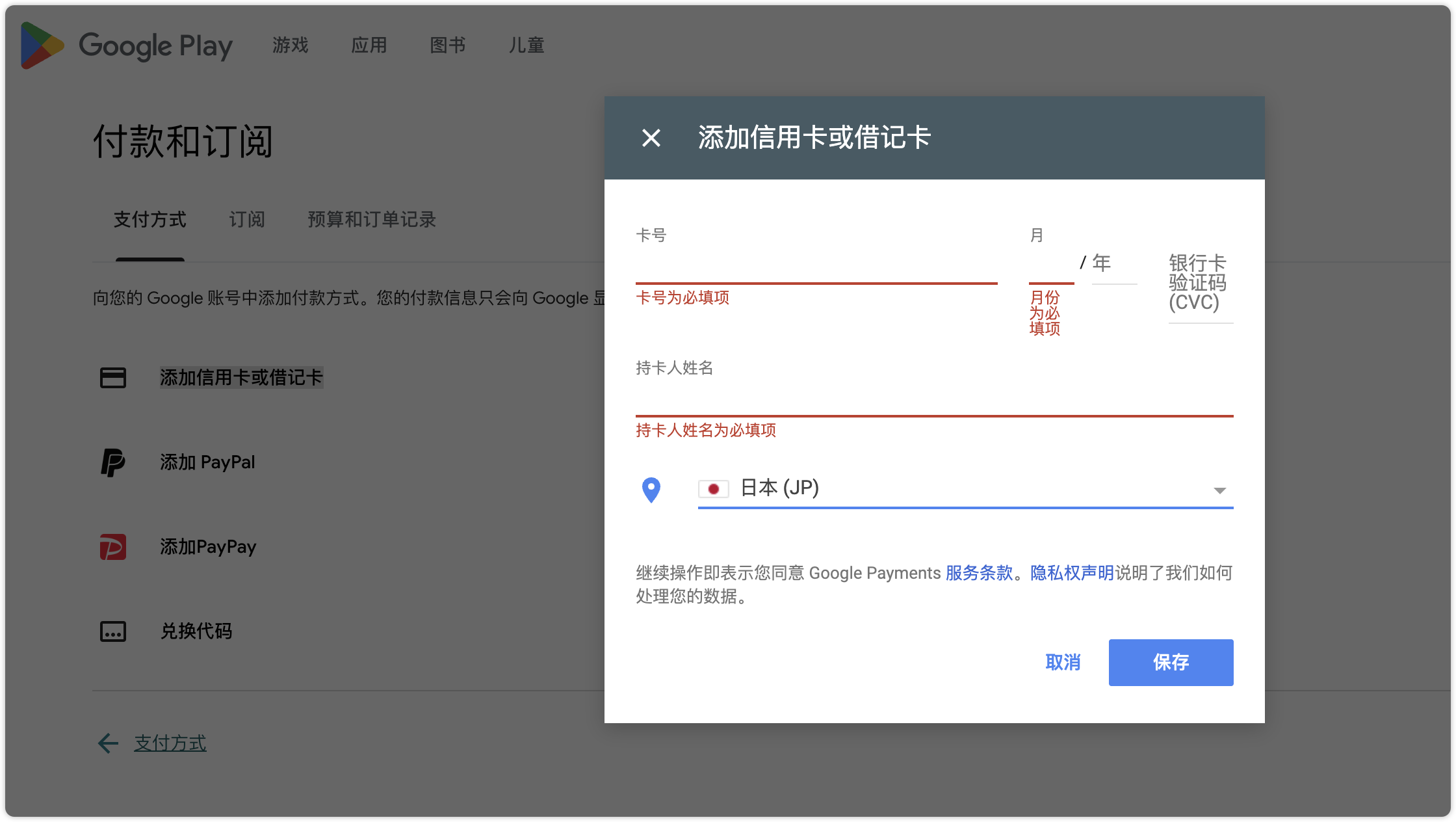Click the back arrow beside 支付方式
Image resolution: width=1456 pixels, height=822 pixels.
coord(108,743)
